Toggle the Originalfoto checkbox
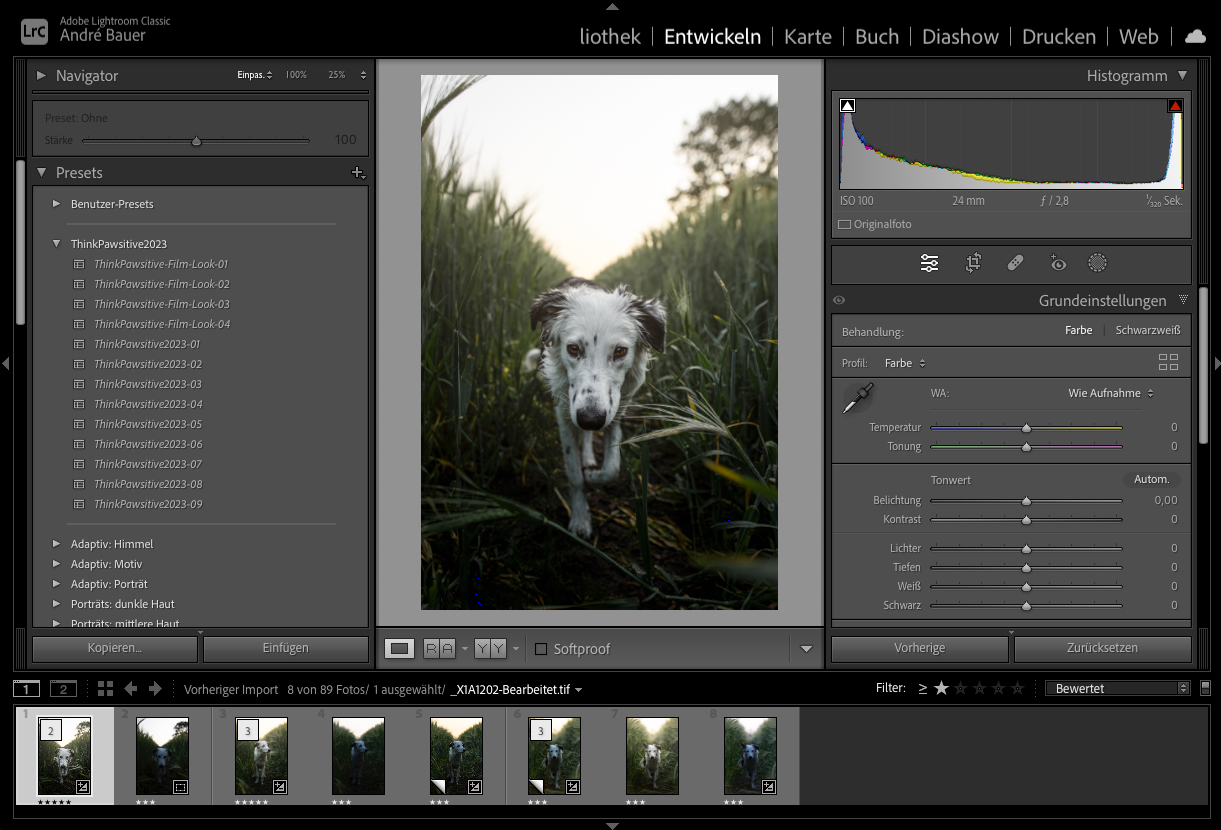 coord(844,225)
